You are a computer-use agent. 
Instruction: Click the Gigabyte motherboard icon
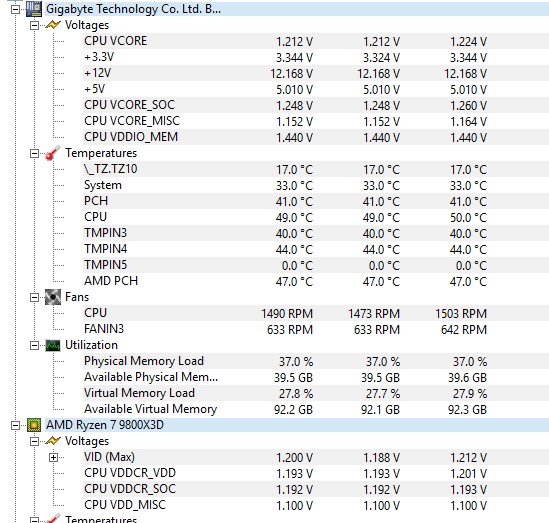click(x=34, y=9)
